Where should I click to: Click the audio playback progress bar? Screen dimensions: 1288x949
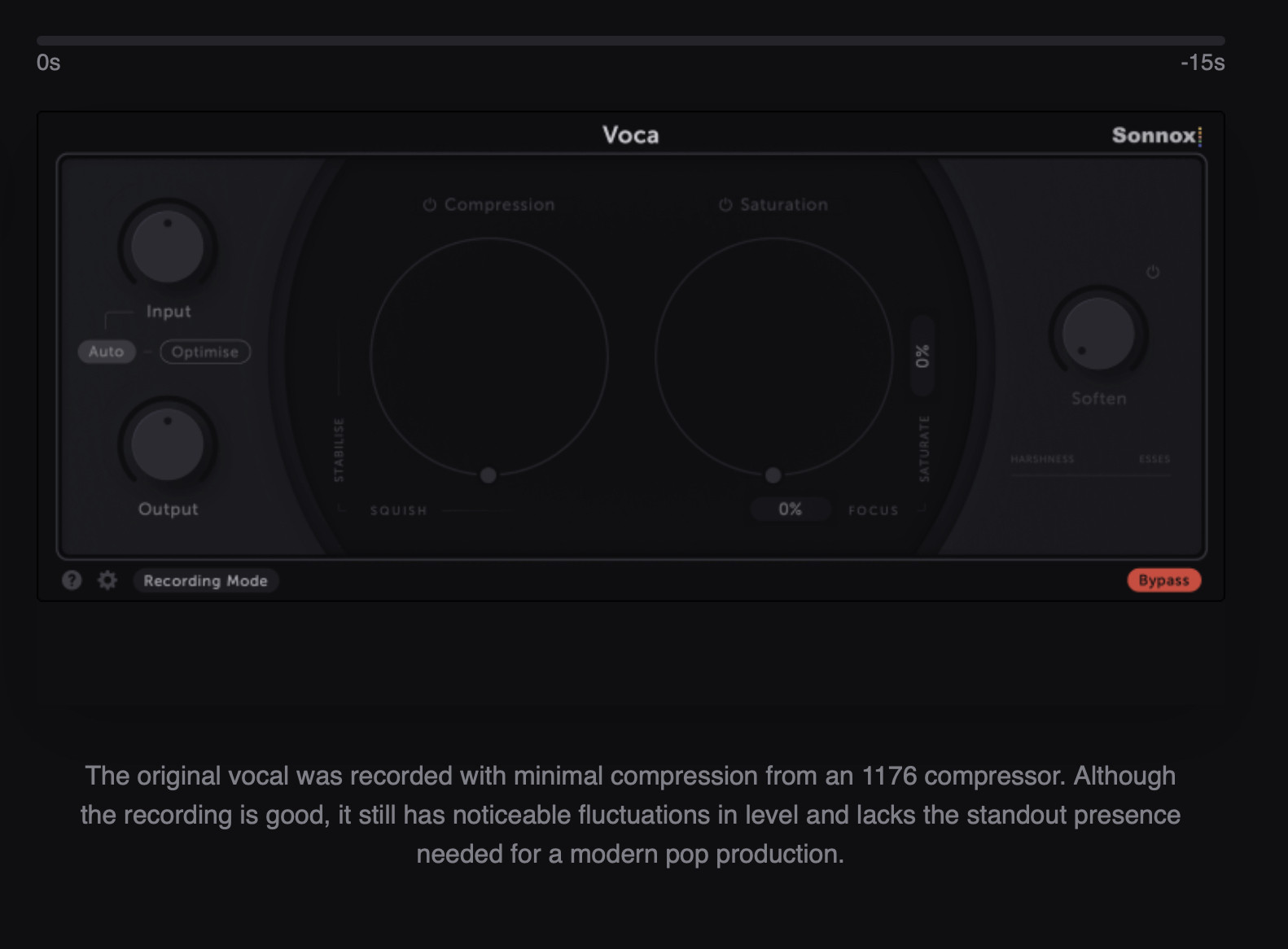(631, 41)
